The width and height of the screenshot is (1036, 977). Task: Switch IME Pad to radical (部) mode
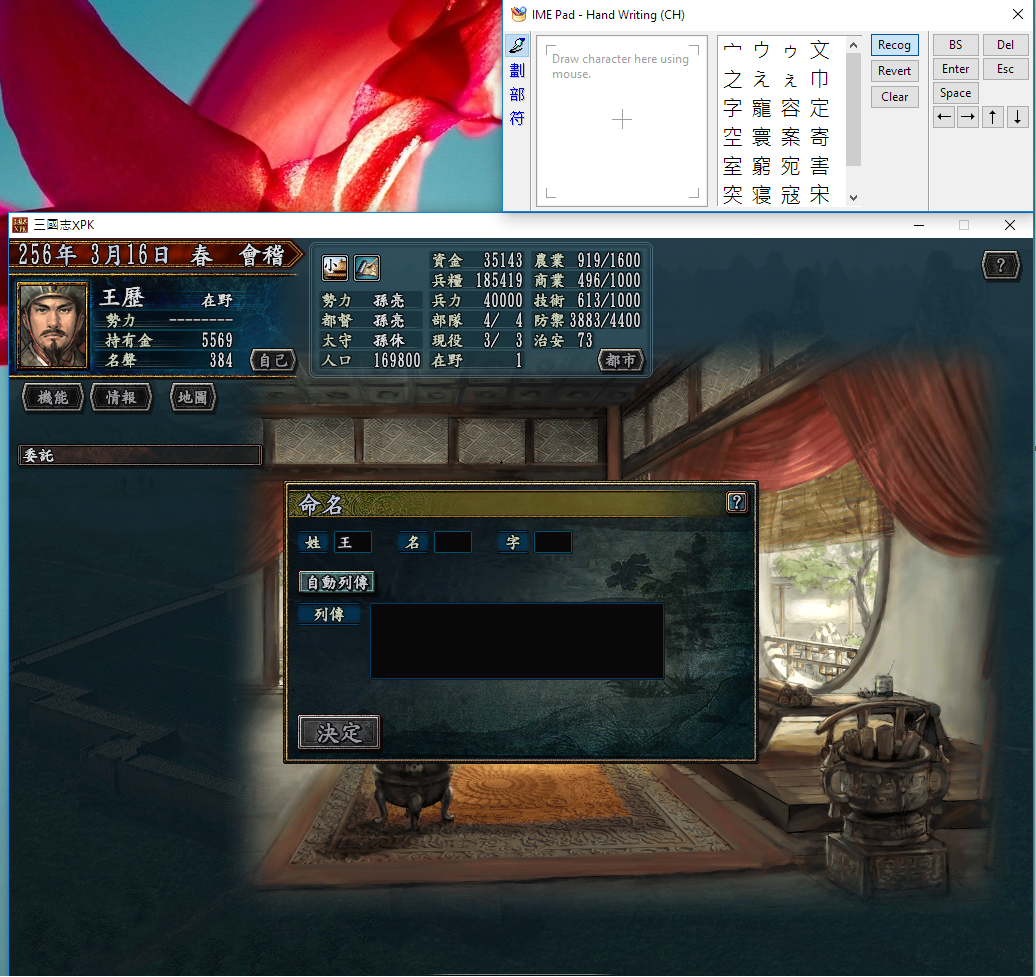click(x=517, y=94)
